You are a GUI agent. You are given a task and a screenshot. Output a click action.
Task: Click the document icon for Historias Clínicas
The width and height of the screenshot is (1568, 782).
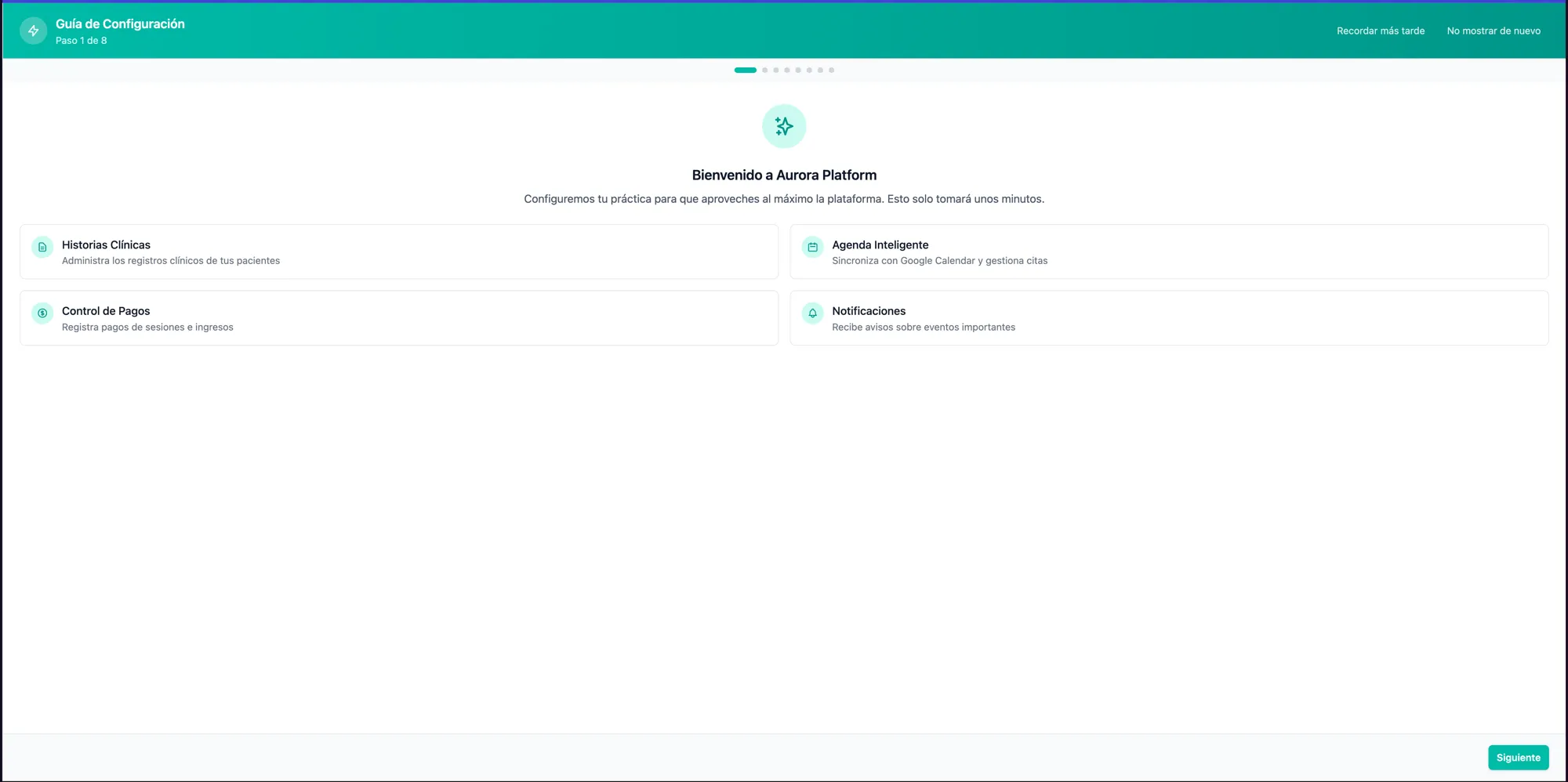coord(42,247)
